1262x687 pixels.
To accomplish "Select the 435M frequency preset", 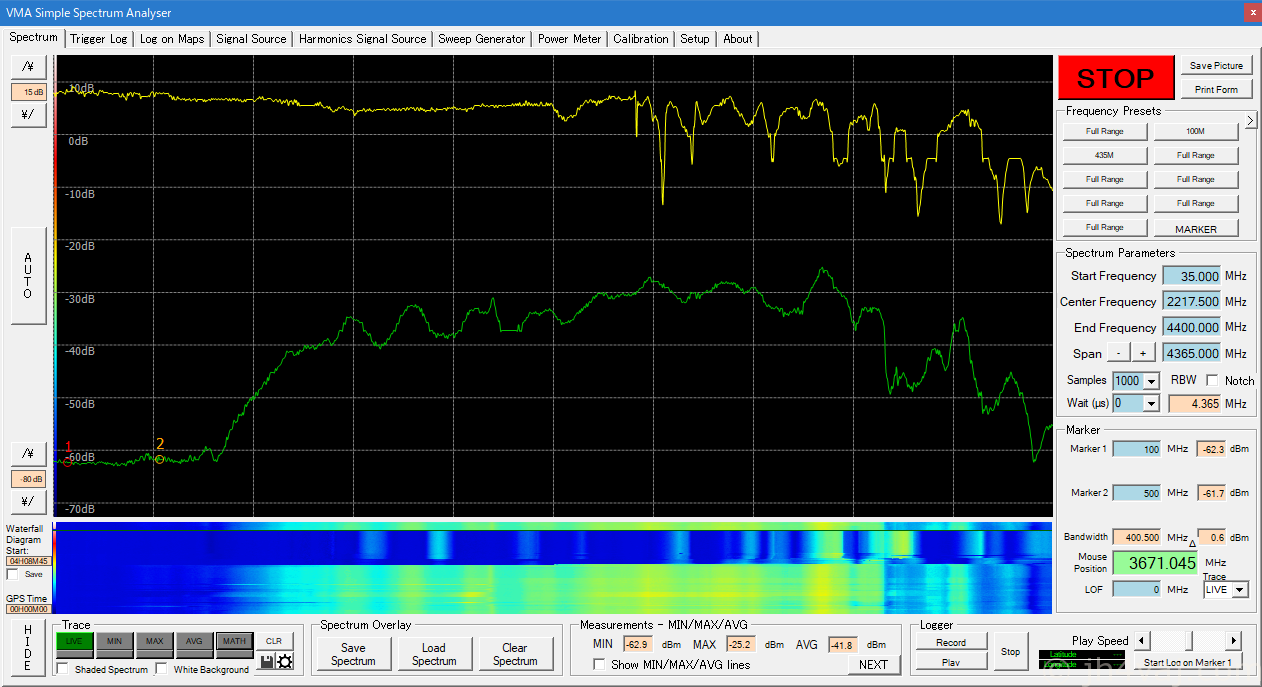I will [x=1104, y=155].
